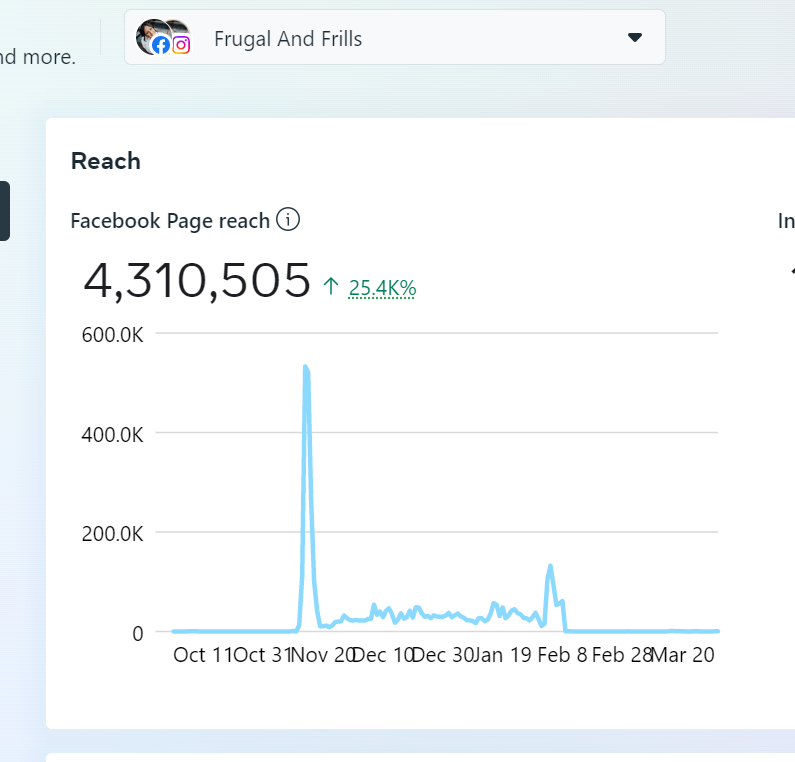Click the Nov 20 date axis label
795x762 pixels.
322,655
